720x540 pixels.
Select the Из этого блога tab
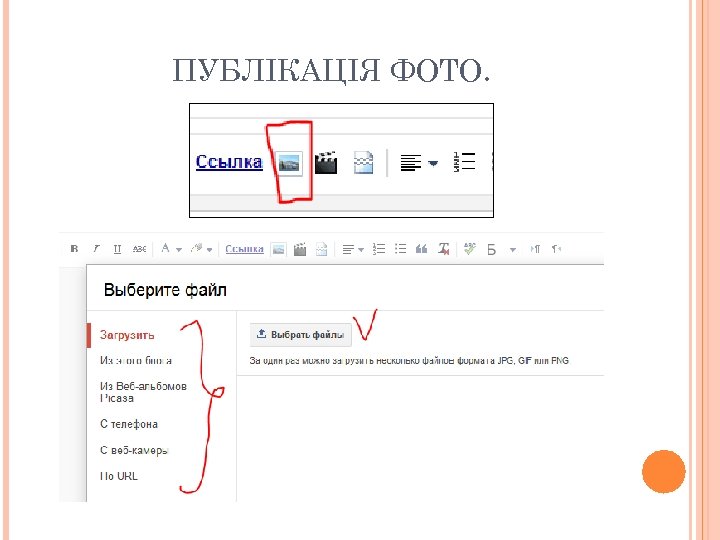coord(136,360)
